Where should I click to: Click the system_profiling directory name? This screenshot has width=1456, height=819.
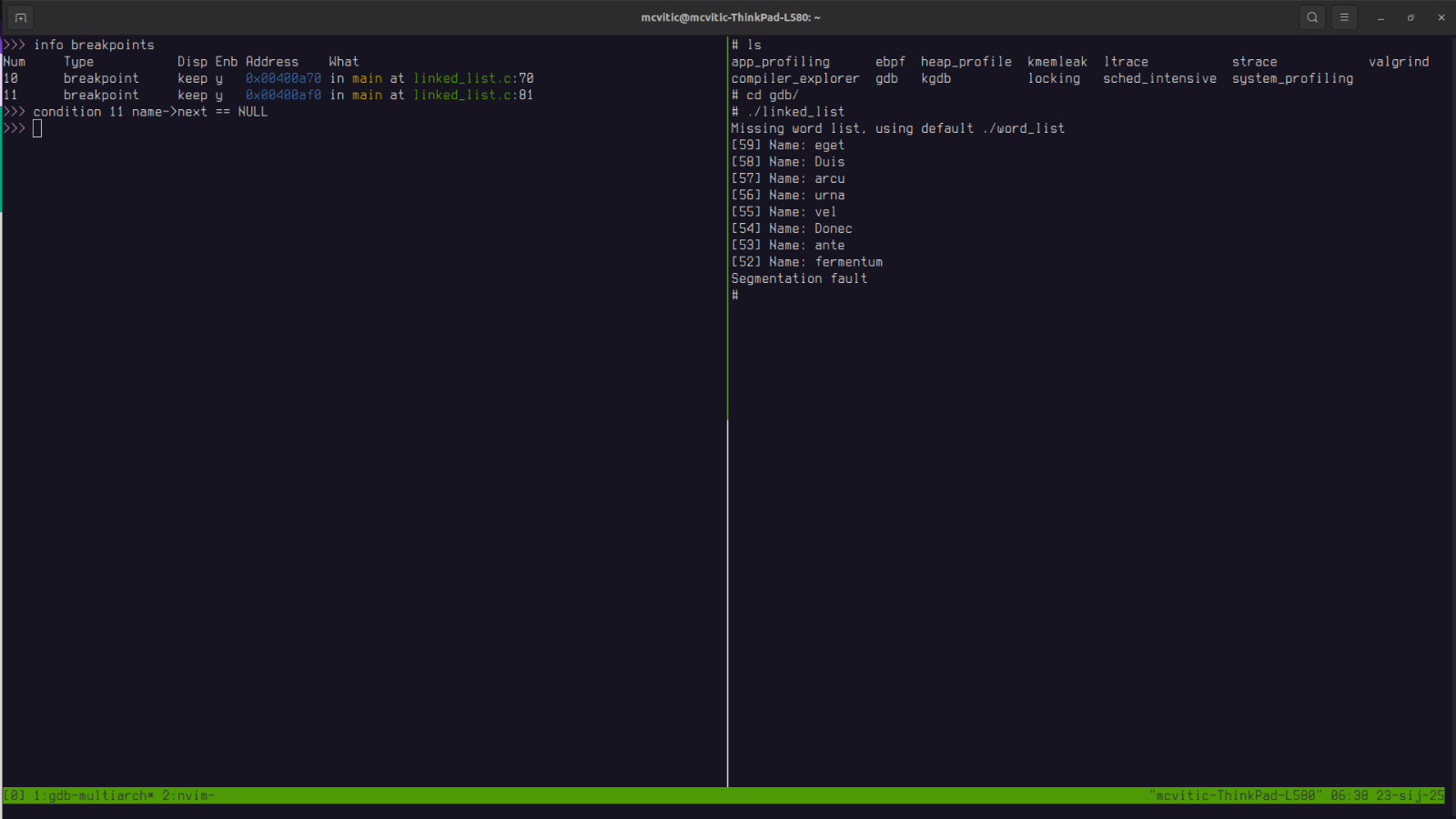click(x=1292, y=78)
